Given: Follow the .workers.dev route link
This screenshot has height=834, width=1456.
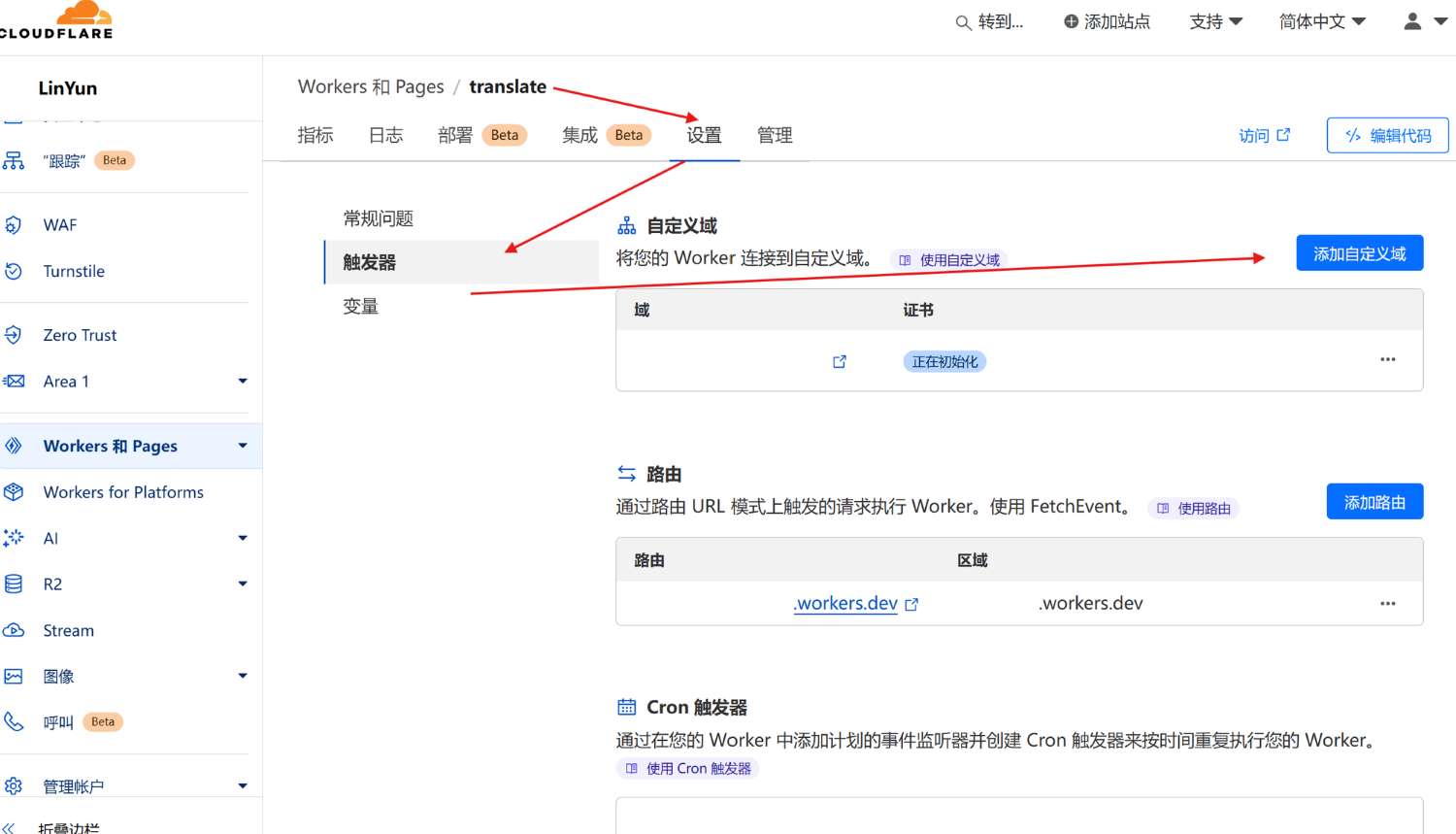Looking at the screenshot, I should [845, 603].
